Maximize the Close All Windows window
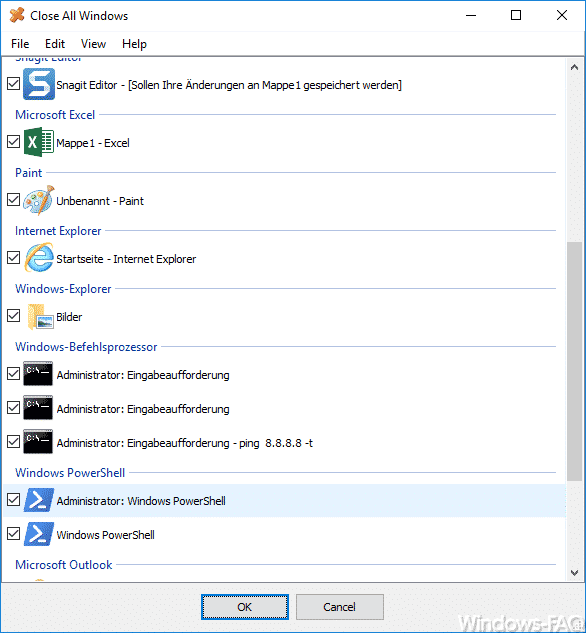The width and height of the screenshot is (586, 633). tap(516, 15)
